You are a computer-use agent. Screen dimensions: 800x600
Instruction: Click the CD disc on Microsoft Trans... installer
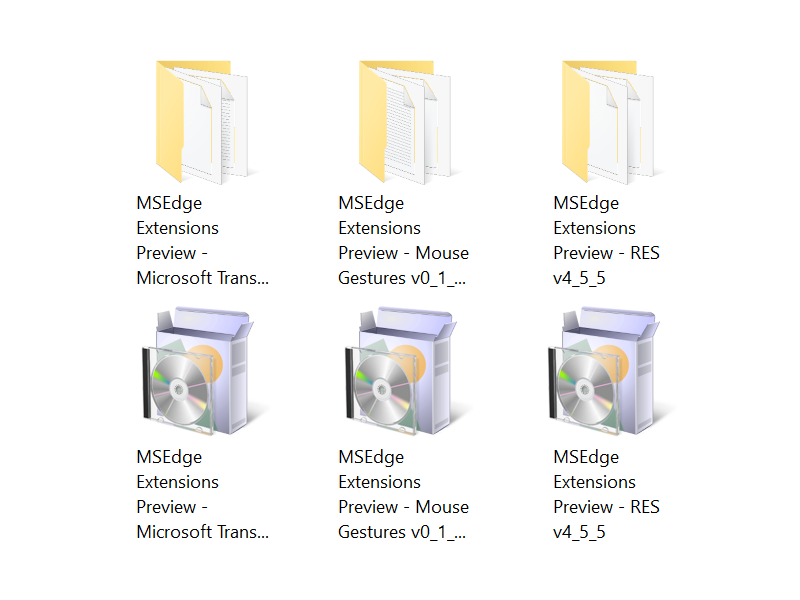tap(180, 390)
